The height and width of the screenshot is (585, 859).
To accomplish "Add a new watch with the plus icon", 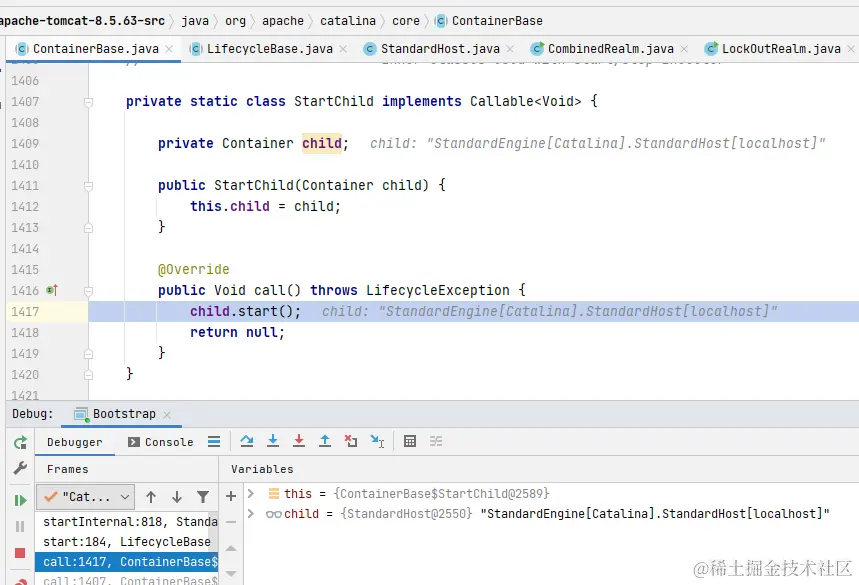I will (231, 496).
